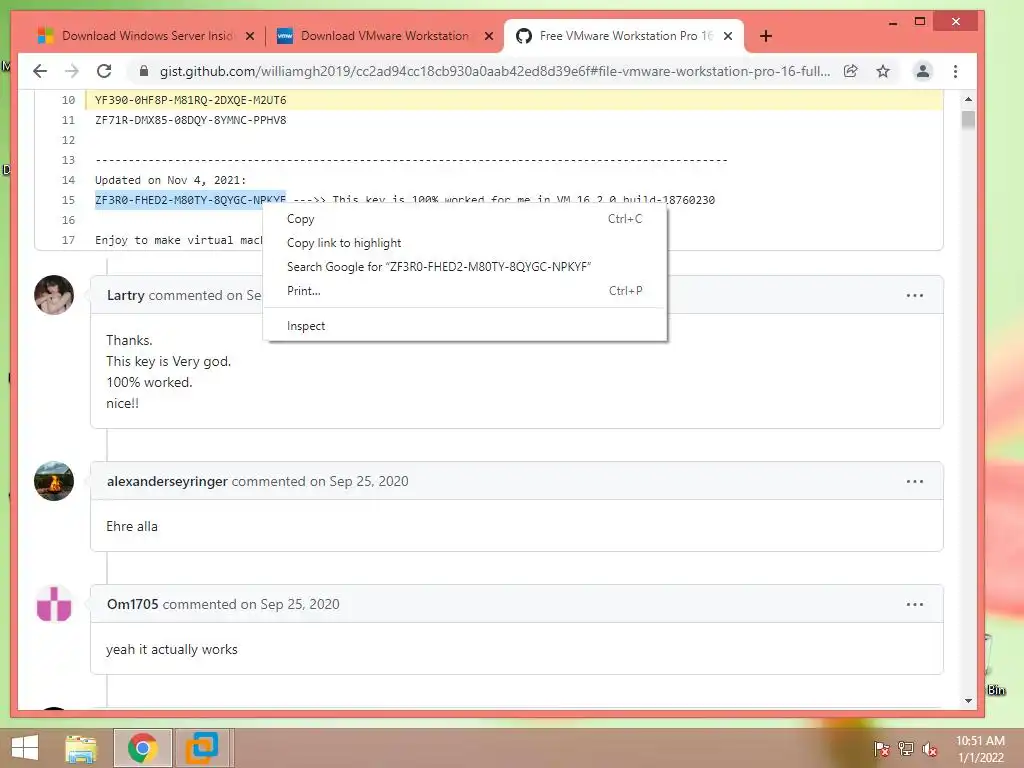Open VMware Workstation from the taskbar
Screen dimensions: 1024x768
202,748
